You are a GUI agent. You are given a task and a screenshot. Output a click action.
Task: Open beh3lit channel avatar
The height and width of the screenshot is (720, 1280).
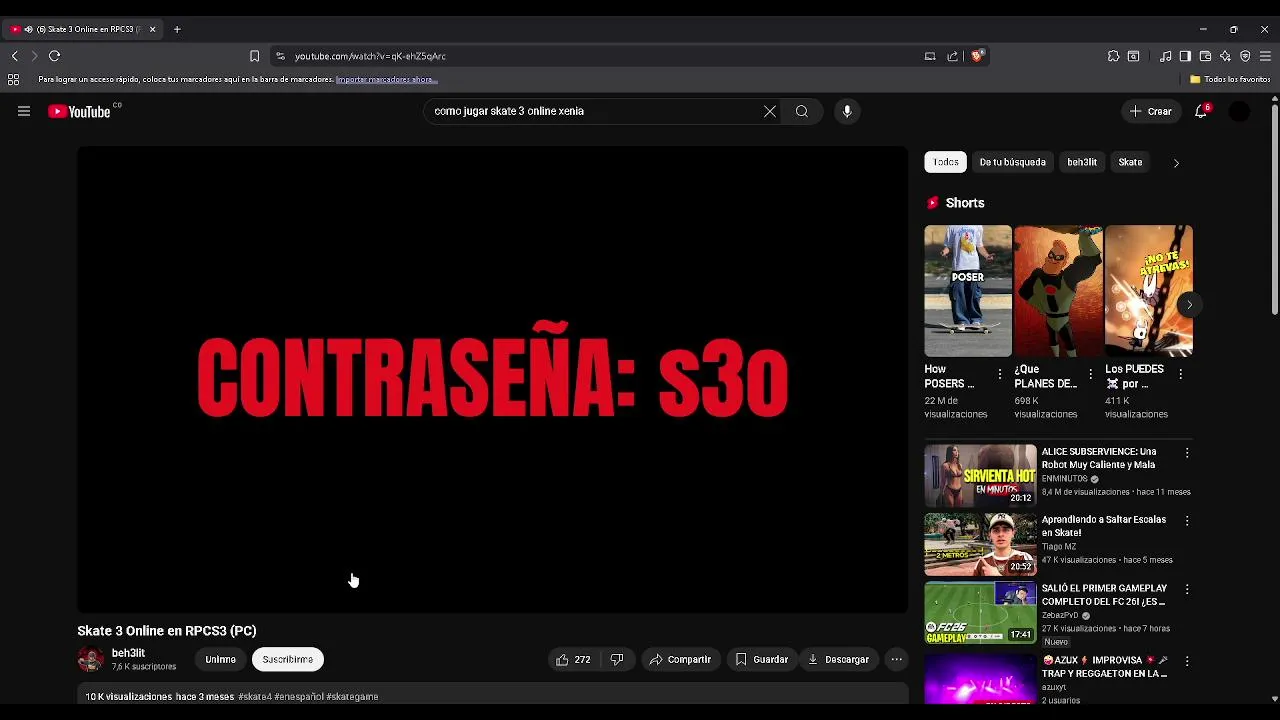click(x=90, y=659)
